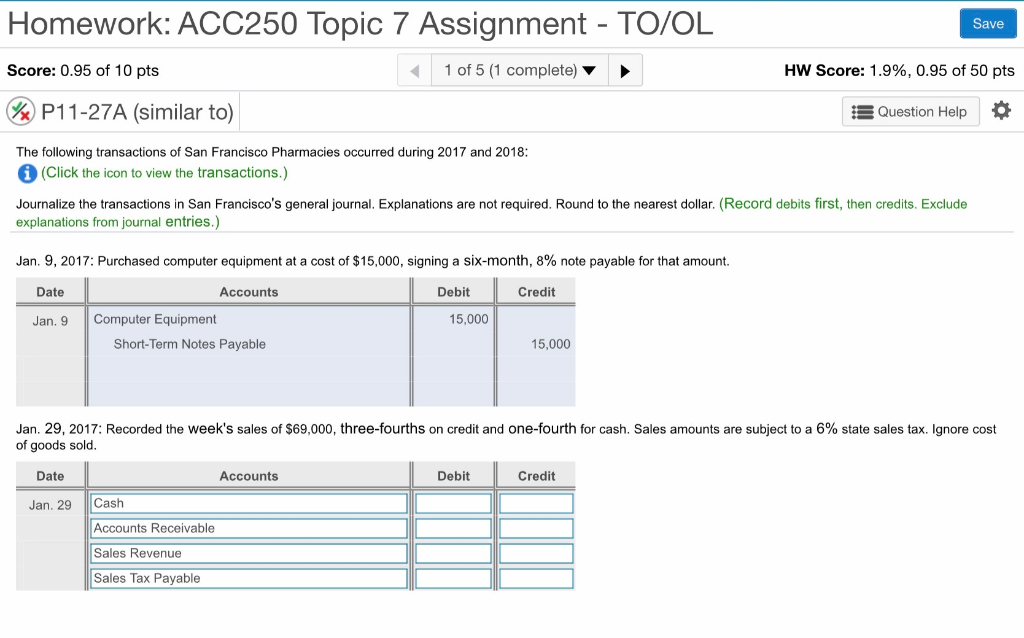The image size is (1024, 638).
Task: Click the Sales Revenue credit field
Action: 536,552
